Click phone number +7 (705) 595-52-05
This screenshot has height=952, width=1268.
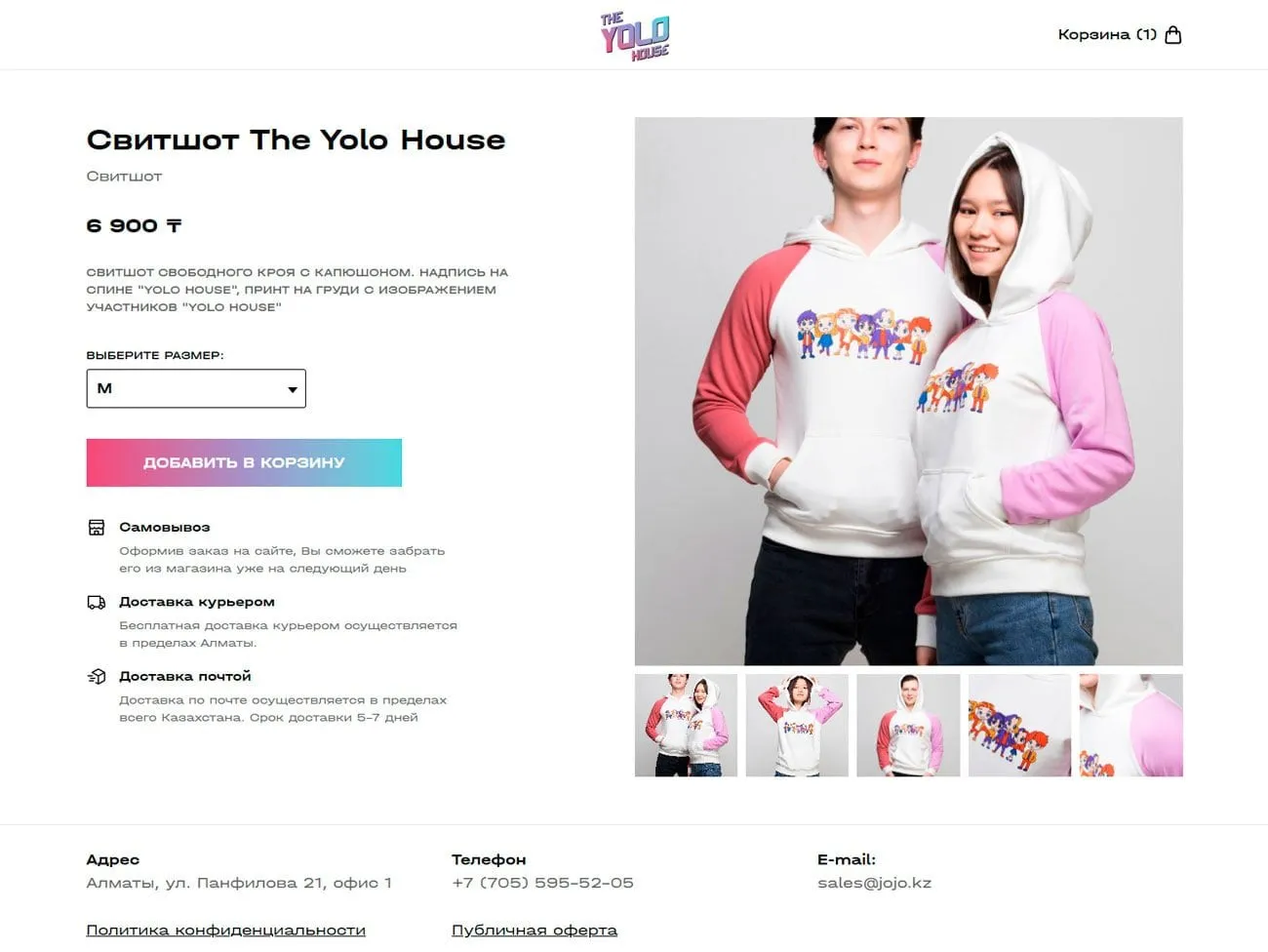[x=542, y=883]
